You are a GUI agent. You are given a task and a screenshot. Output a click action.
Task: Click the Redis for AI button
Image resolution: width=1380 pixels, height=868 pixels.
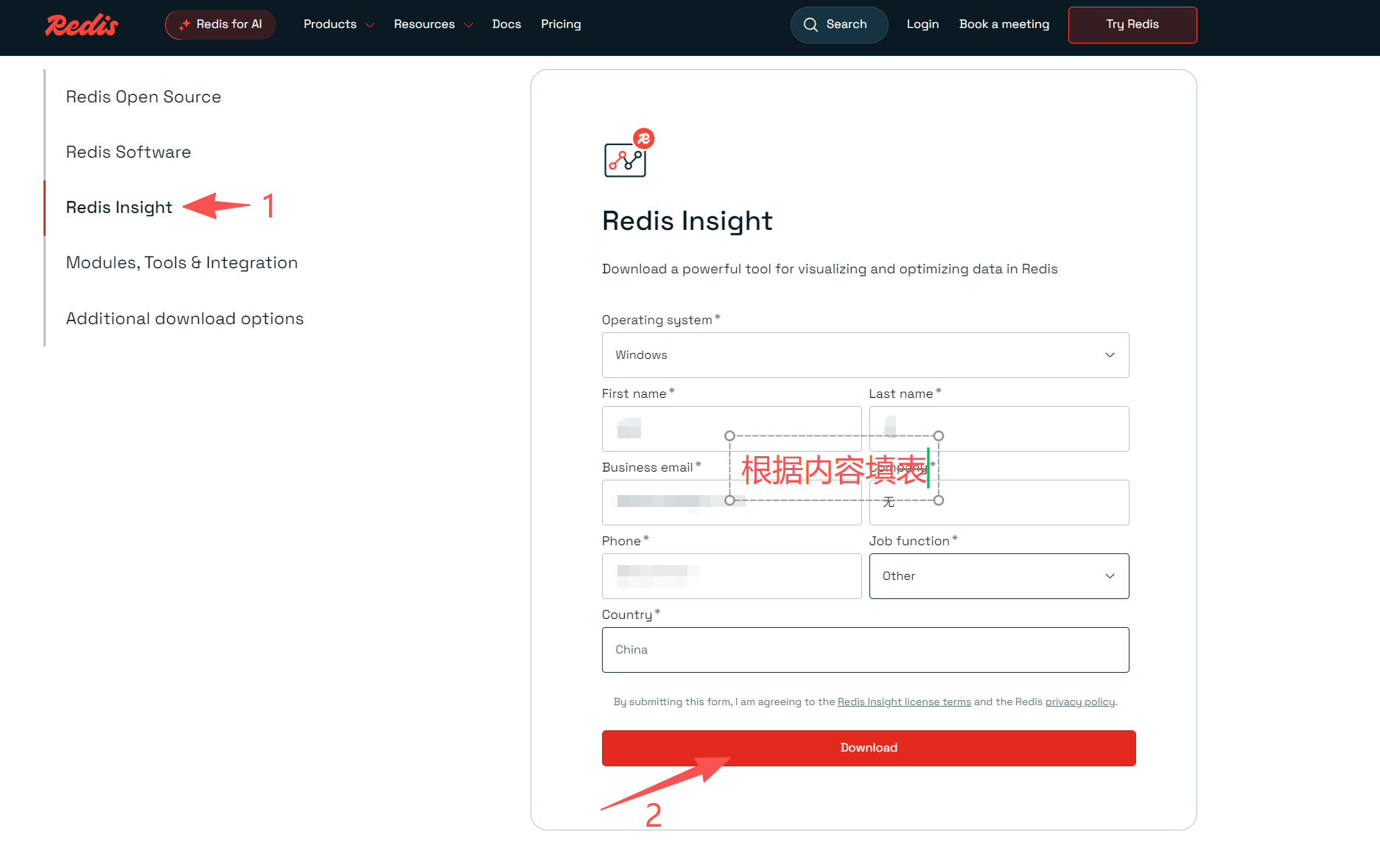[x=220, y=24]
